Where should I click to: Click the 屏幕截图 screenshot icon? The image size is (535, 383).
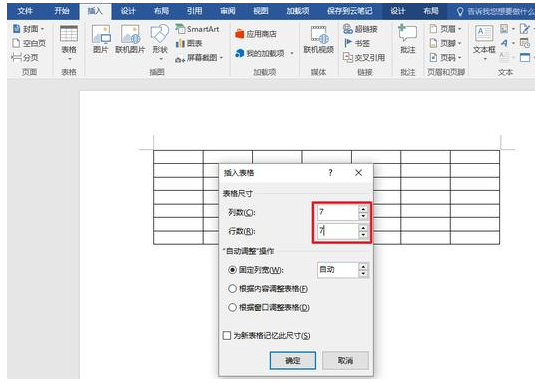click(180, 58)
